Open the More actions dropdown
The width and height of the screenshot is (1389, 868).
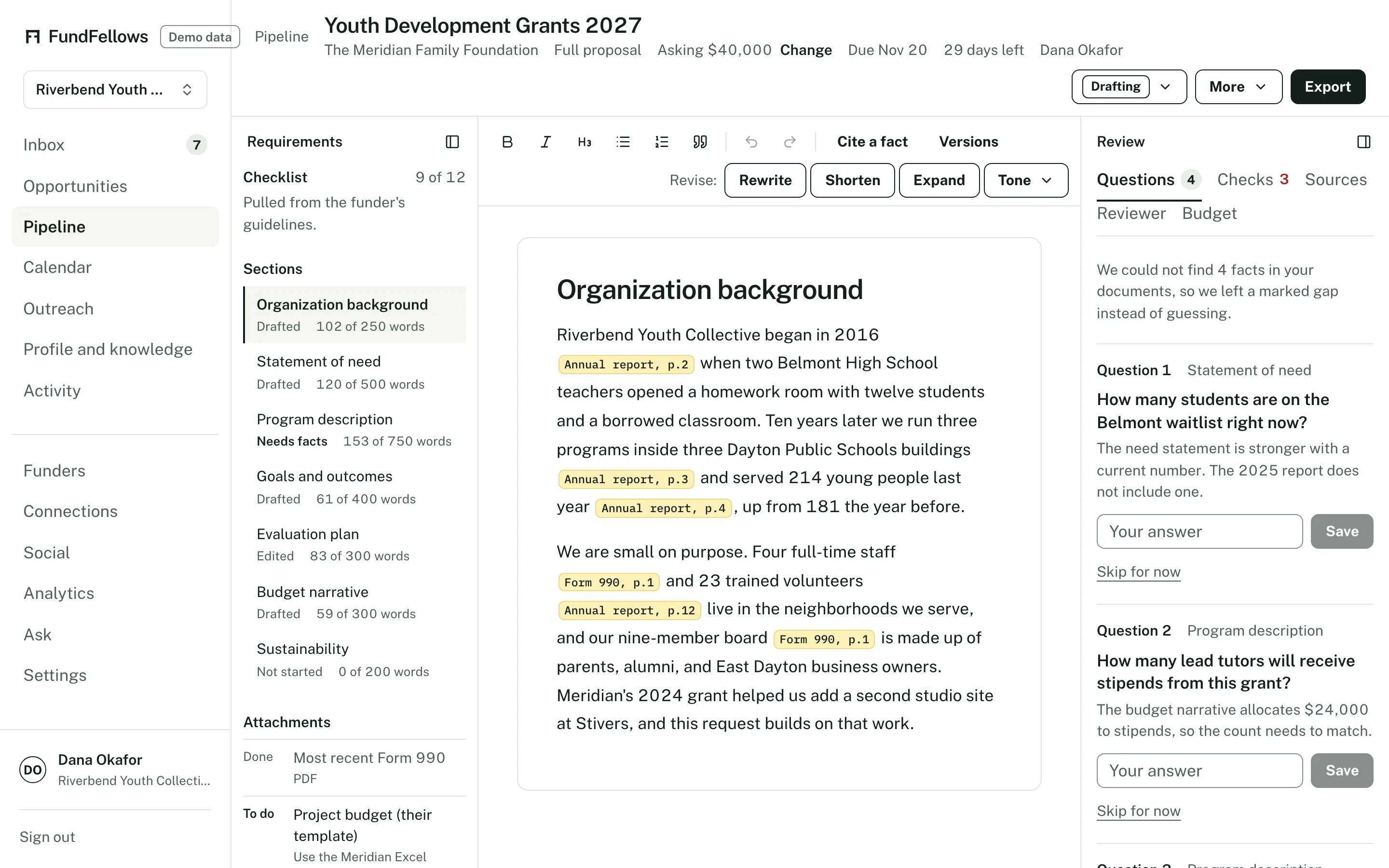[x=1238, y=87]
